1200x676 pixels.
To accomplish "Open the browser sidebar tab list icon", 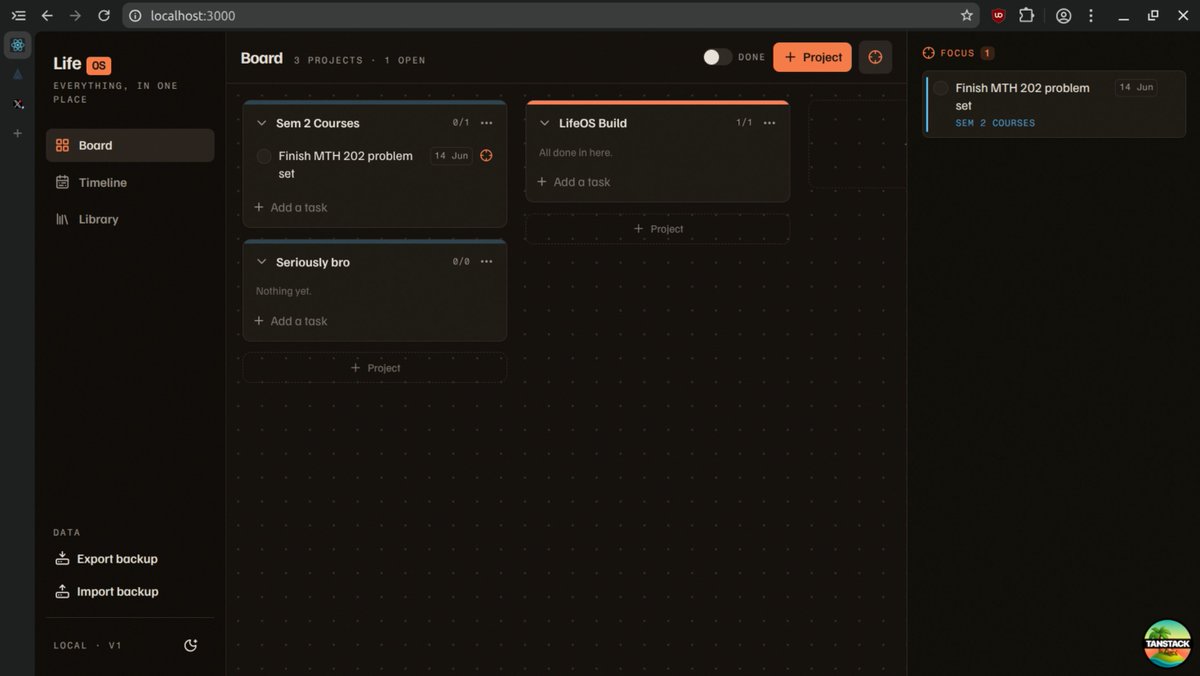I will (x=18, y=15).
